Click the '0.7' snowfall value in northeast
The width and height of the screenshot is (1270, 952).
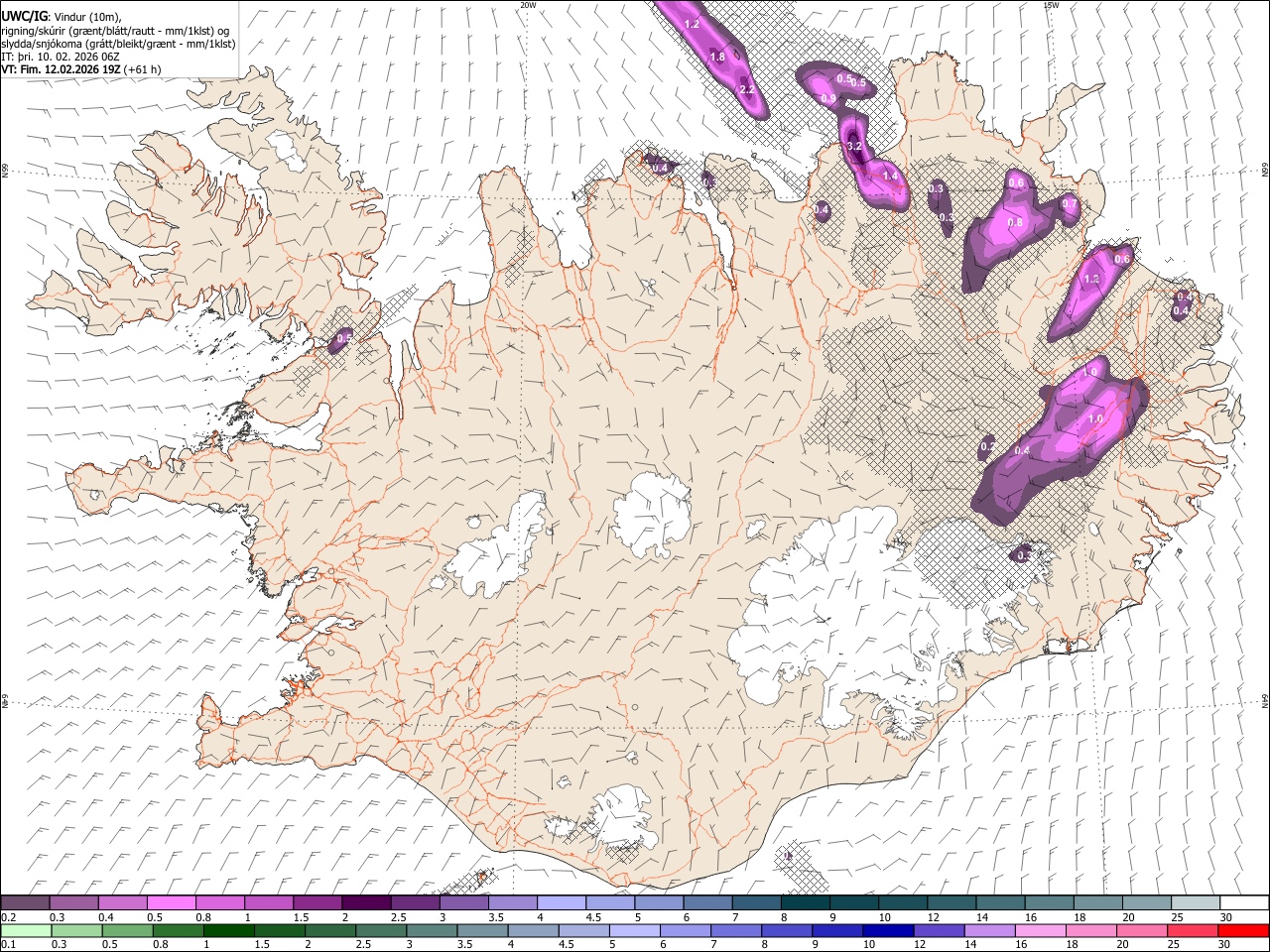point(1070,204)
